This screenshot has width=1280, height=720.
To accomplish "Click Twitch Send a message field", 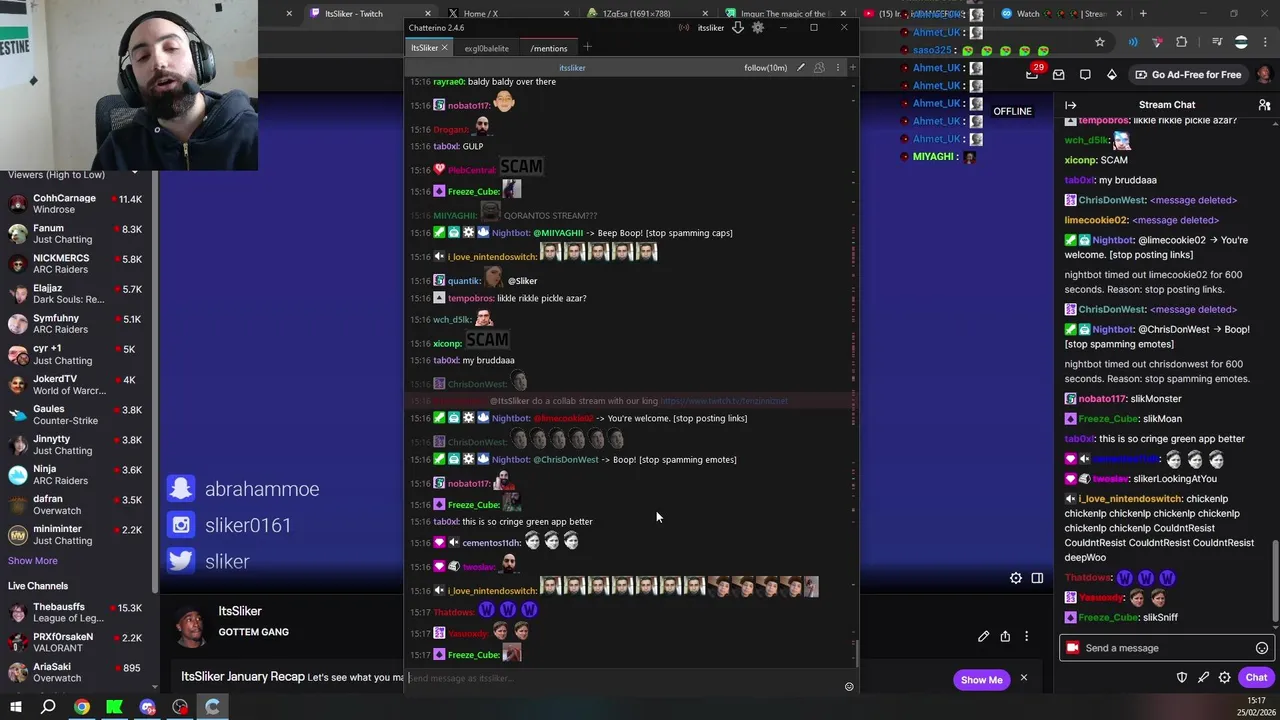I will (x=1167, y=648).
